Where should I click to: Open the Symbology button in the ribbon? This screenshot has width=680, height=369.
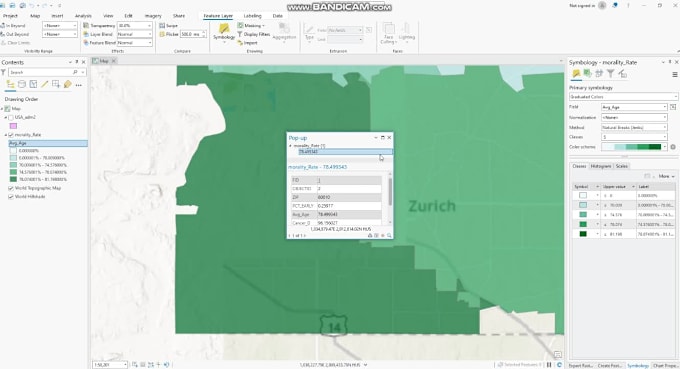pos(224,33)
